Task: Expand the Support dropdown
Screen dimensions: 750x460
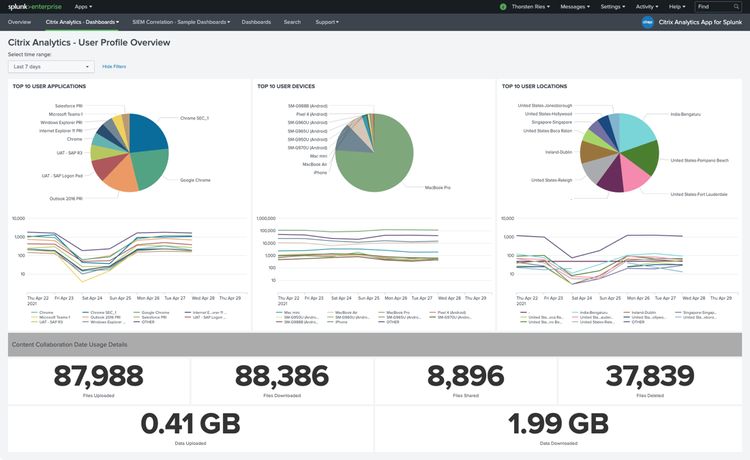Action: tap(327, 22)
